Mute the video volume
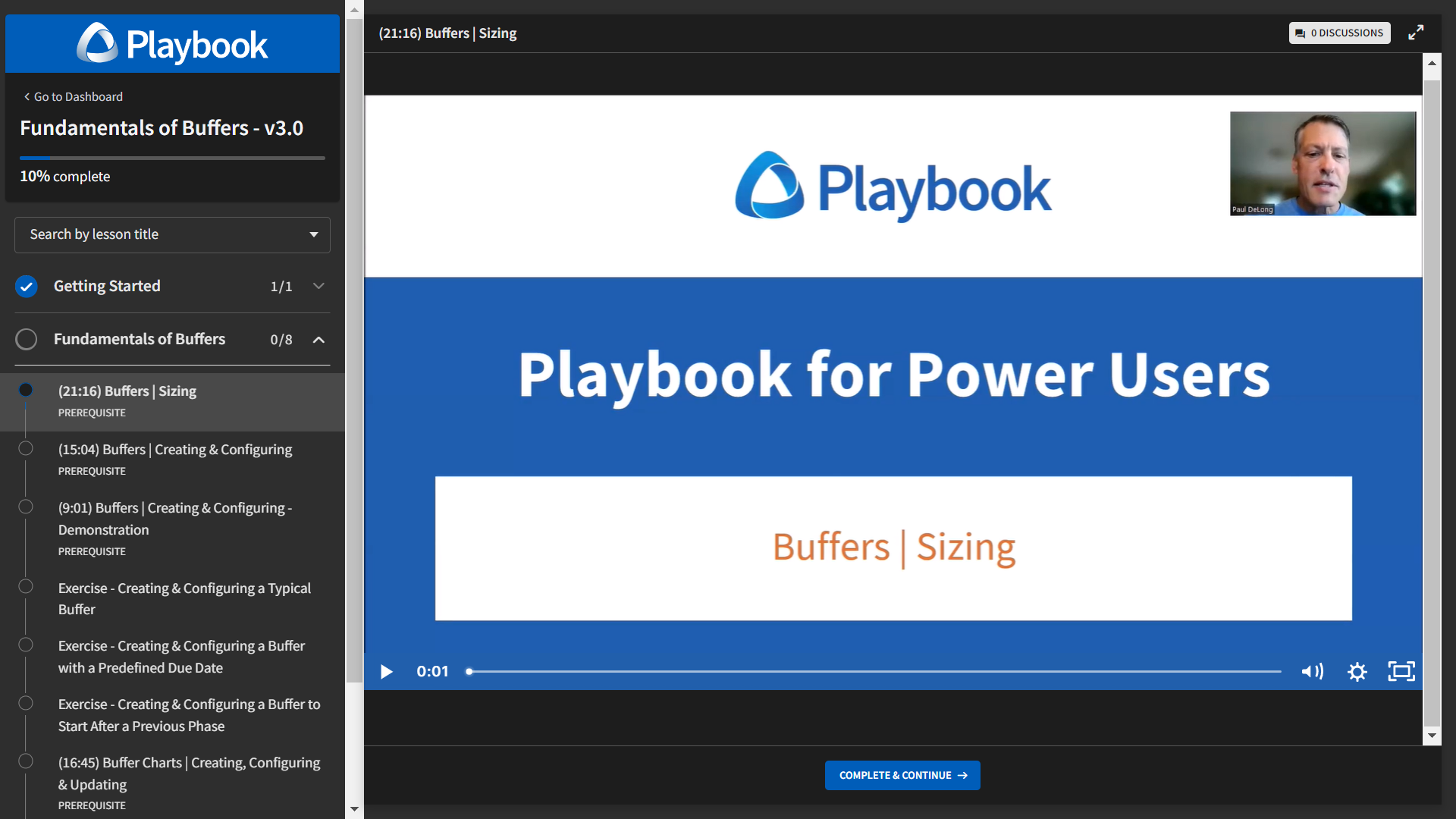This screenshot has height=819, width=1456. coord(1312,672)
